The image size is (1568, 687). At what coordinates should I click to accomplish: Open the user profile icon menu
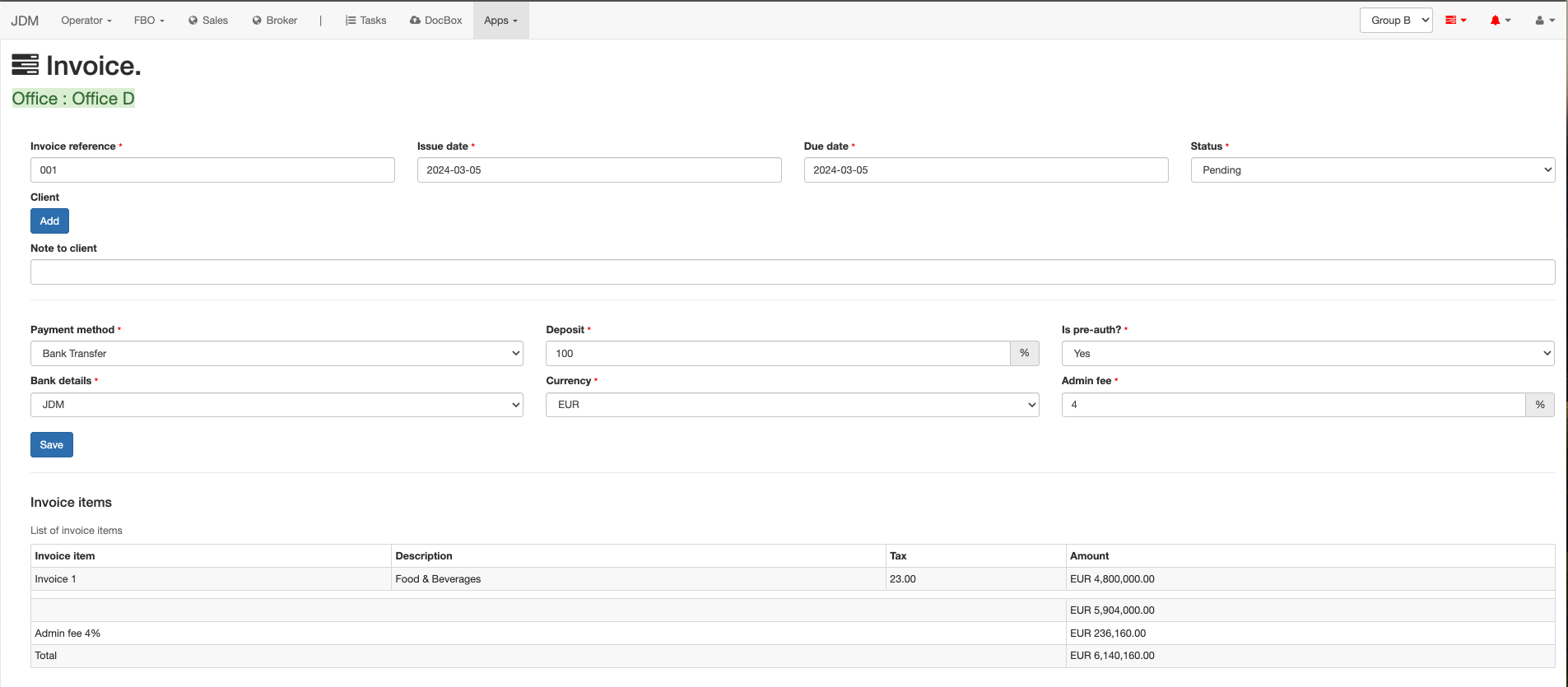point(1540,21)
